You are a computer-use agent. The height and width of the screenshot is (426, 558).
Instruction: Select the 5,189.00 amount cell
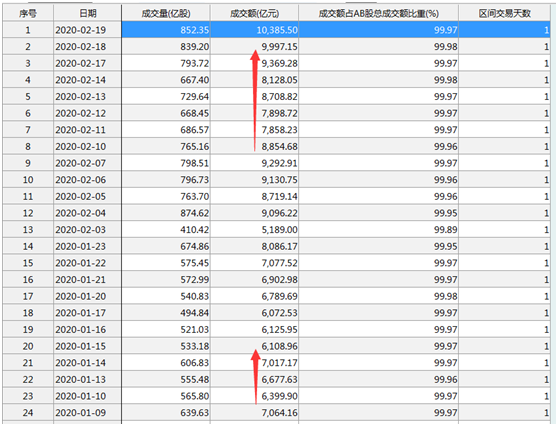(x=254, y=230)
